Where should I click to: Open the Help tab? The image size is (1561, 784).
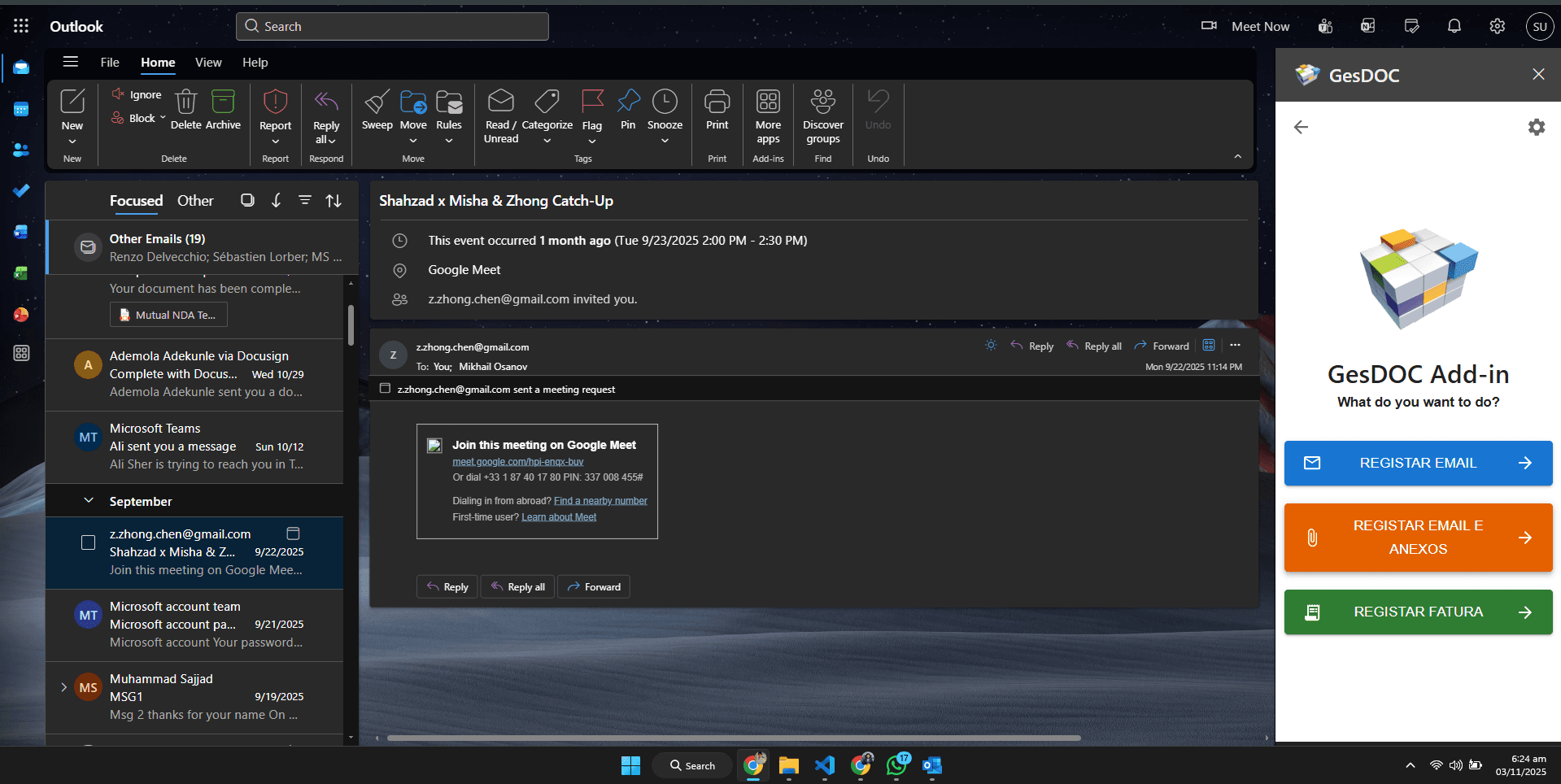point(255,63)
